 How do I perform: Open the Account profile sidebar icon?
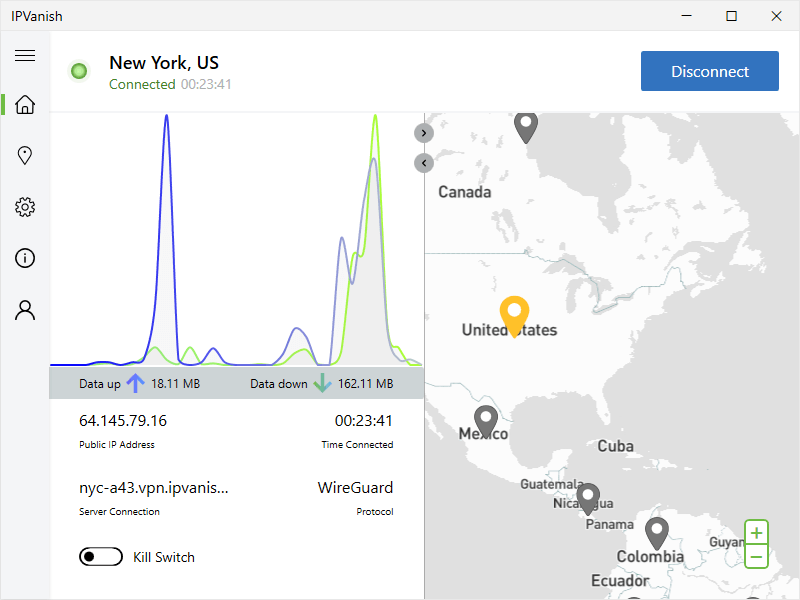[25, 310]
